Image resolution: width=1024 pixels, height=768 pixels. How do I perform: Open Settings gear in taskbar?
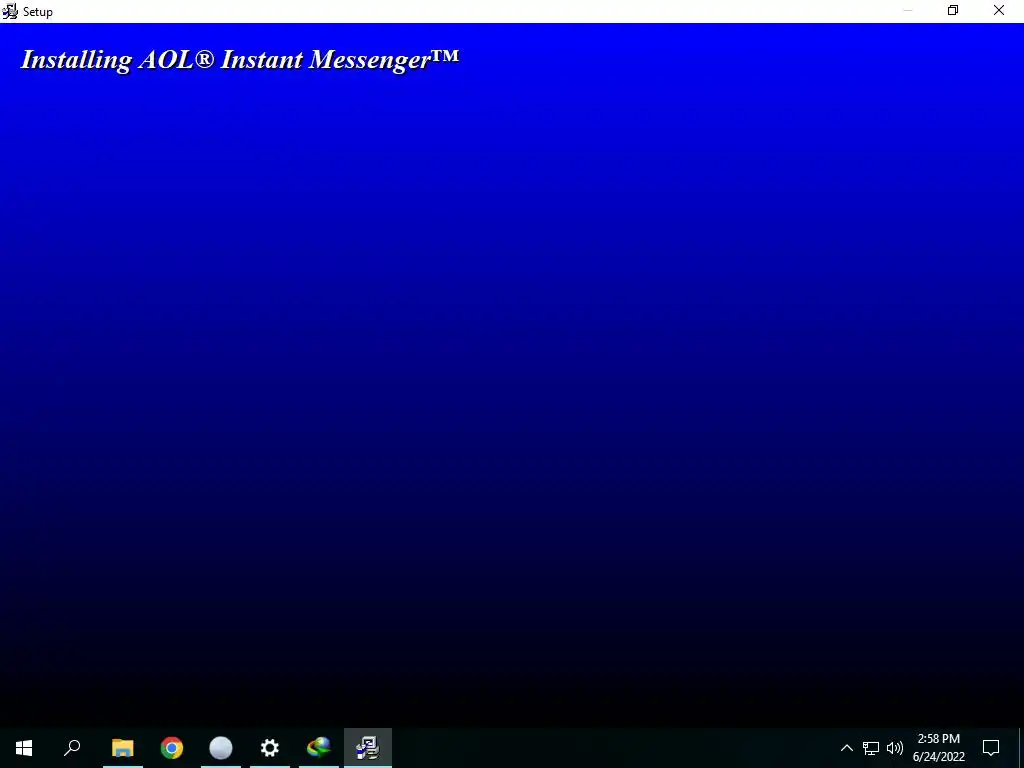pyautogui.click(x=270, y=748)
